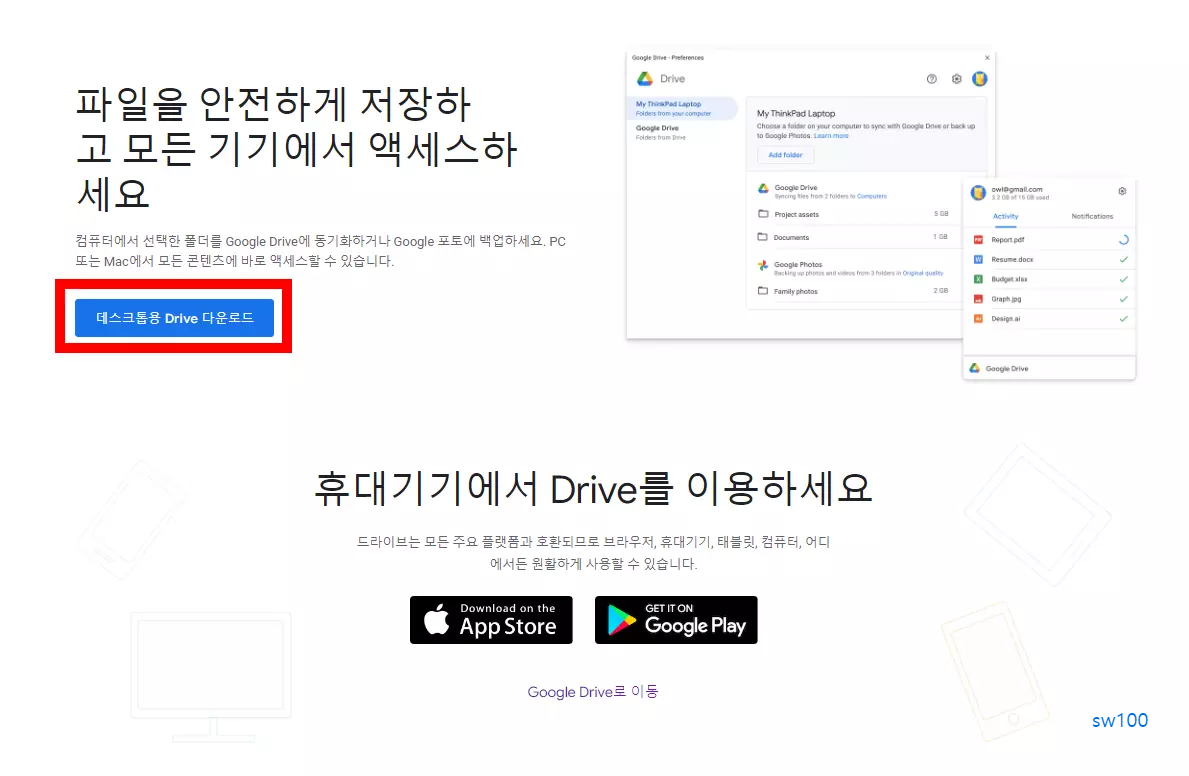Image resolution: width=1189 pixels, height=776 pixels.
Task: Click the Google Drive로 이동 link
Action: 592,691
